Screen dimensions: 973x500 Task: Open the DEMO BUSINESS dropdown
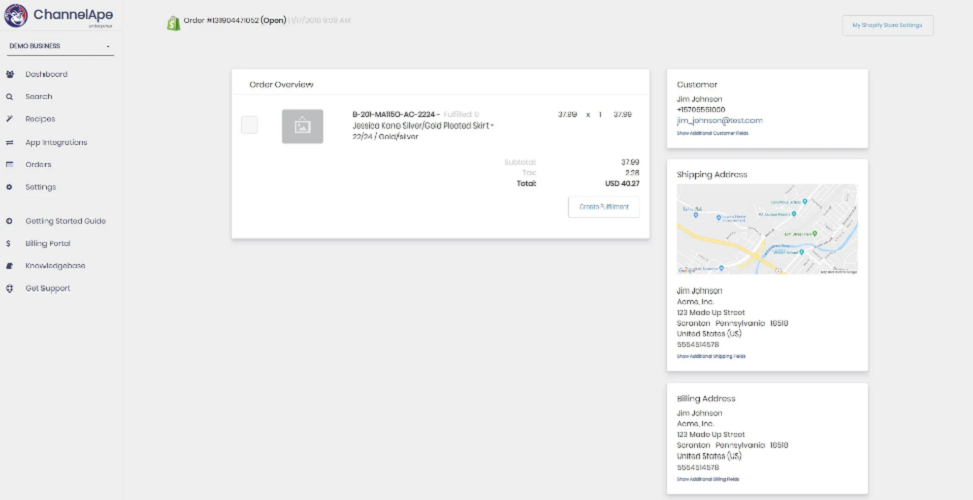(x=60, y=46)
